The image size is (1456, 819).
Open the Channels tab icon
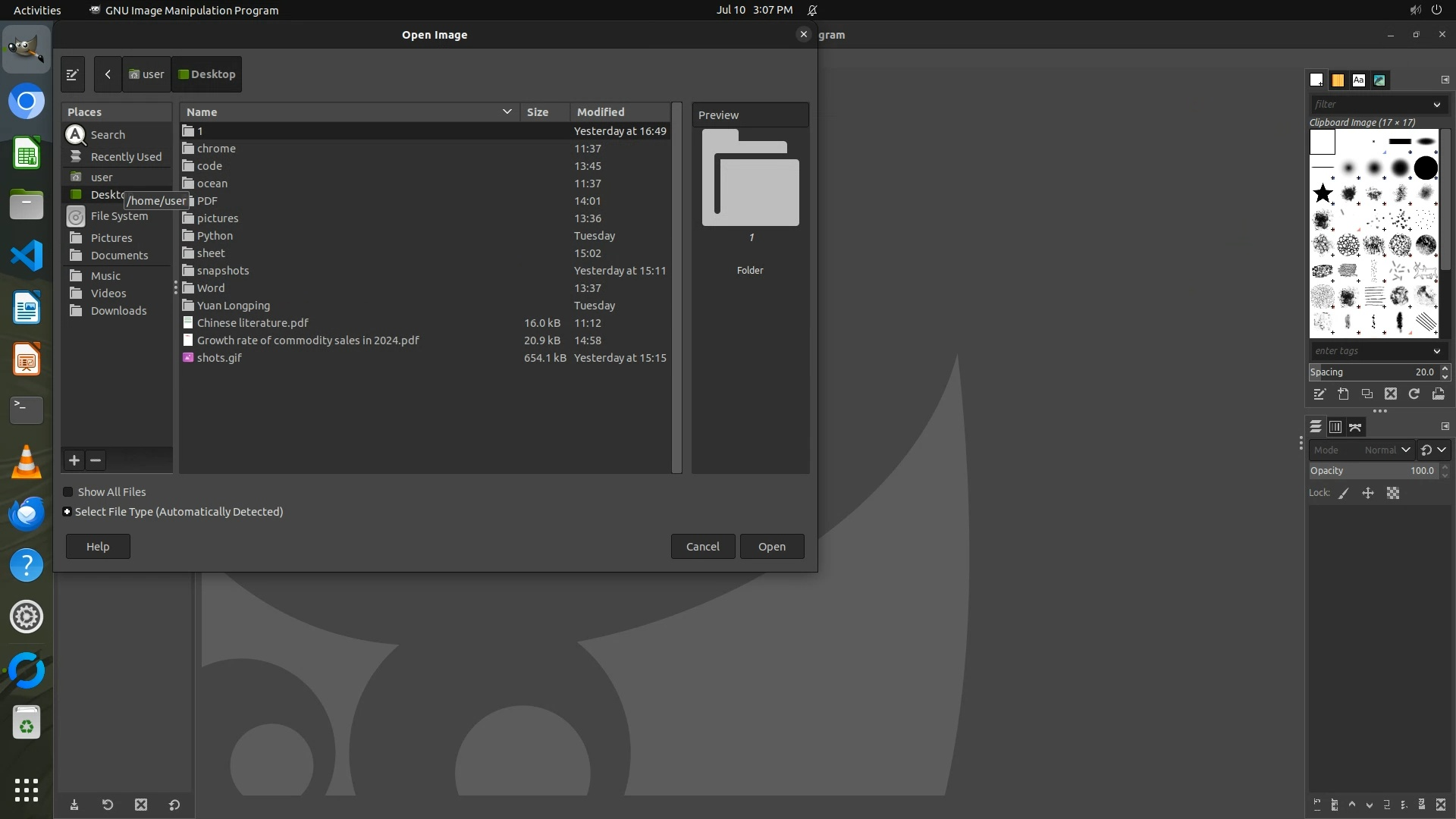point(1335,428)
